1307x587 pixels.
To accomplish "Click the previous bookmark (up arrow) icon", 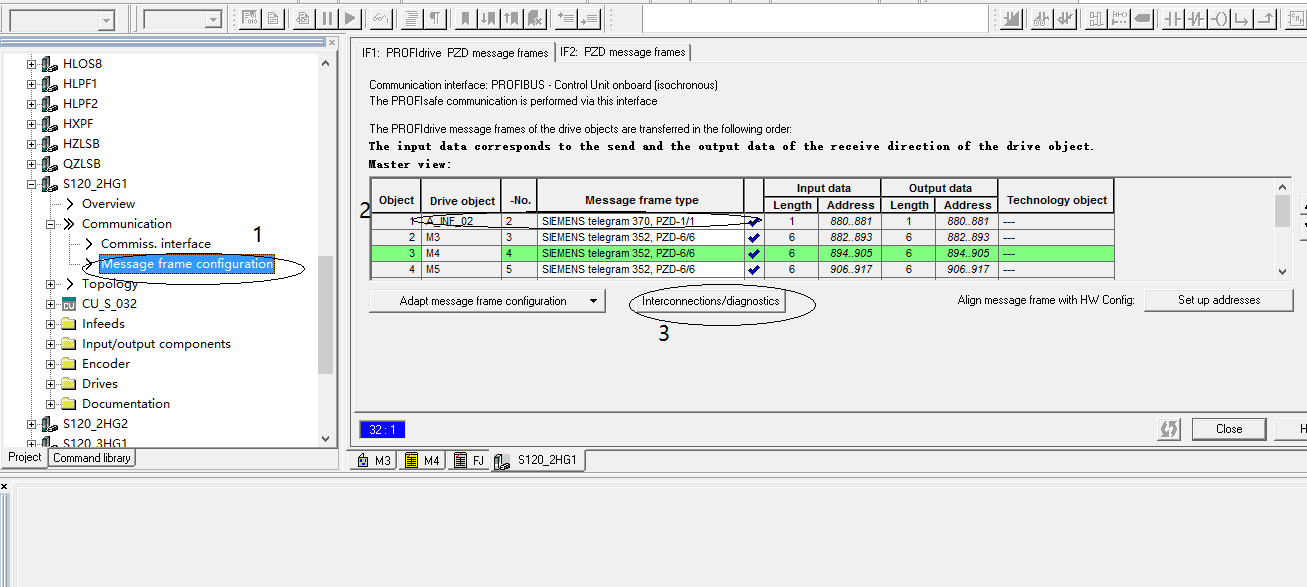I will [x=512, y=18].
